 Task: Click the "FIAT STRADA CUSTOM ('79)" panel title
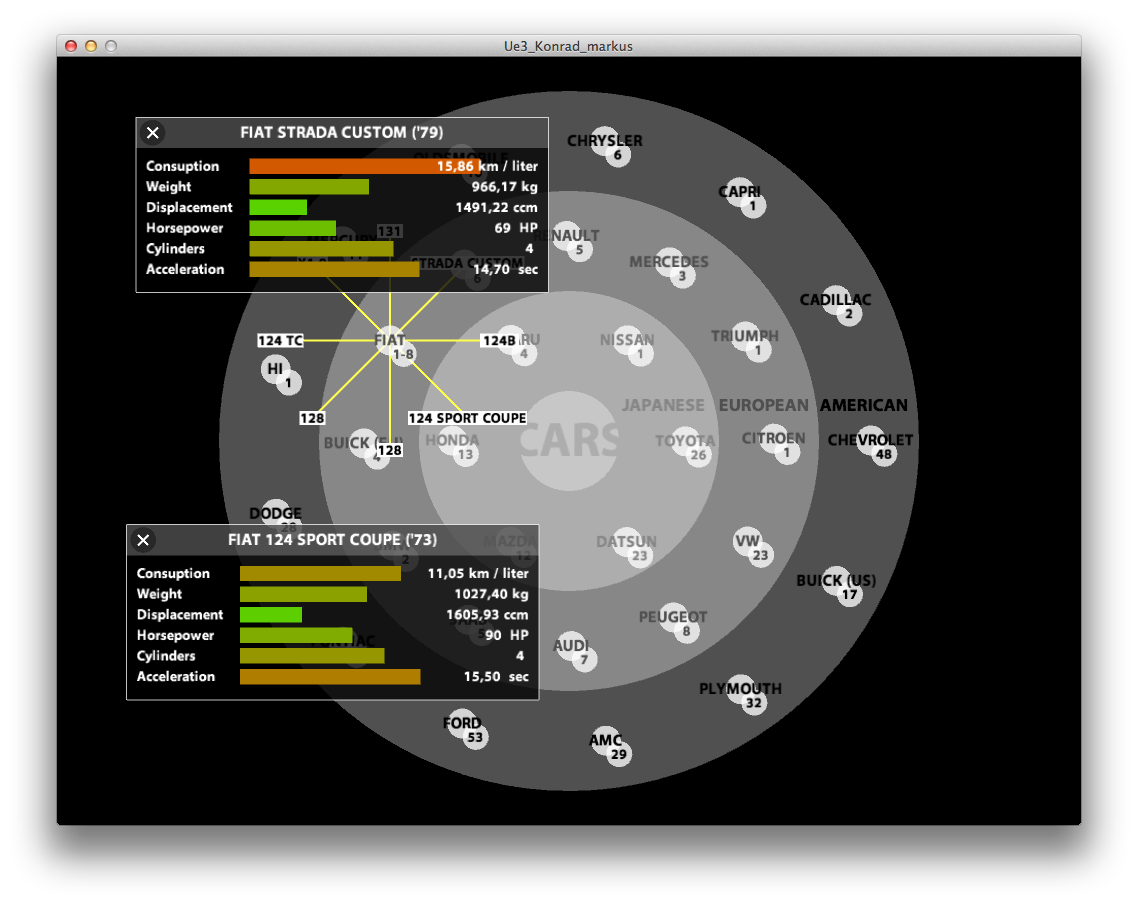tap(342, 132)
